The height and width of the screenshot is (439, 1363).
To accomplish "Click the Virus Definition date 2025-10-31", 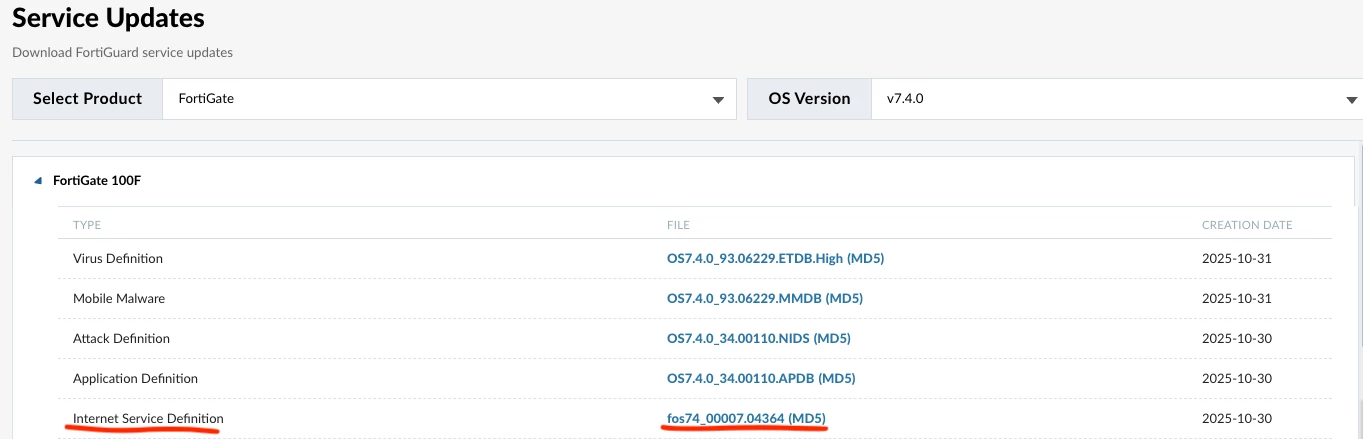I will [x=1236, y=258].
